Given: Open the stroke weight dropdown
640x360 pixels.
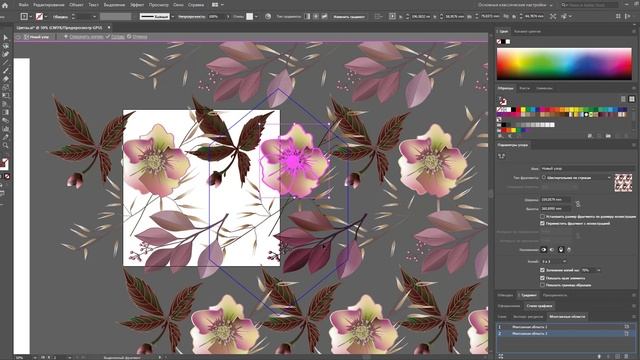Looking at the screenshot, I should [94, 17].
